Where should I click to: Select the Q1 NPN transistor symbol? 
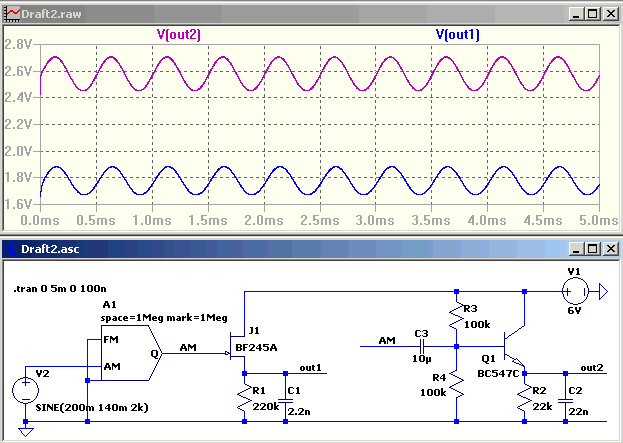click(x=513, y=346)
